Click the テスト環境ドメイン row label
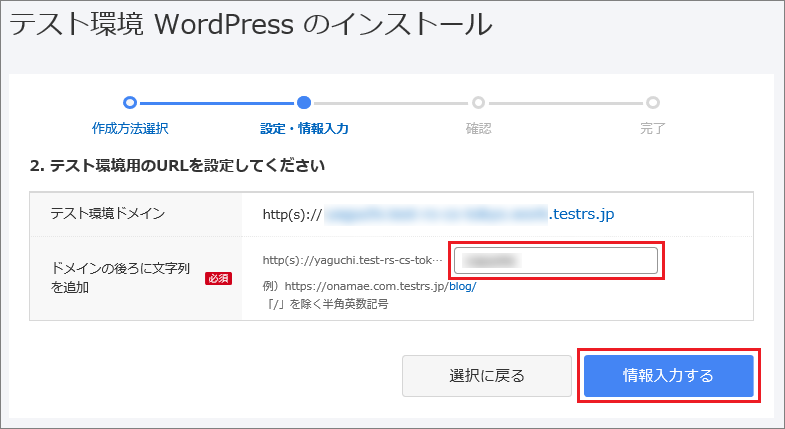Viewport: 785px width, 429px height. (108, 214)
